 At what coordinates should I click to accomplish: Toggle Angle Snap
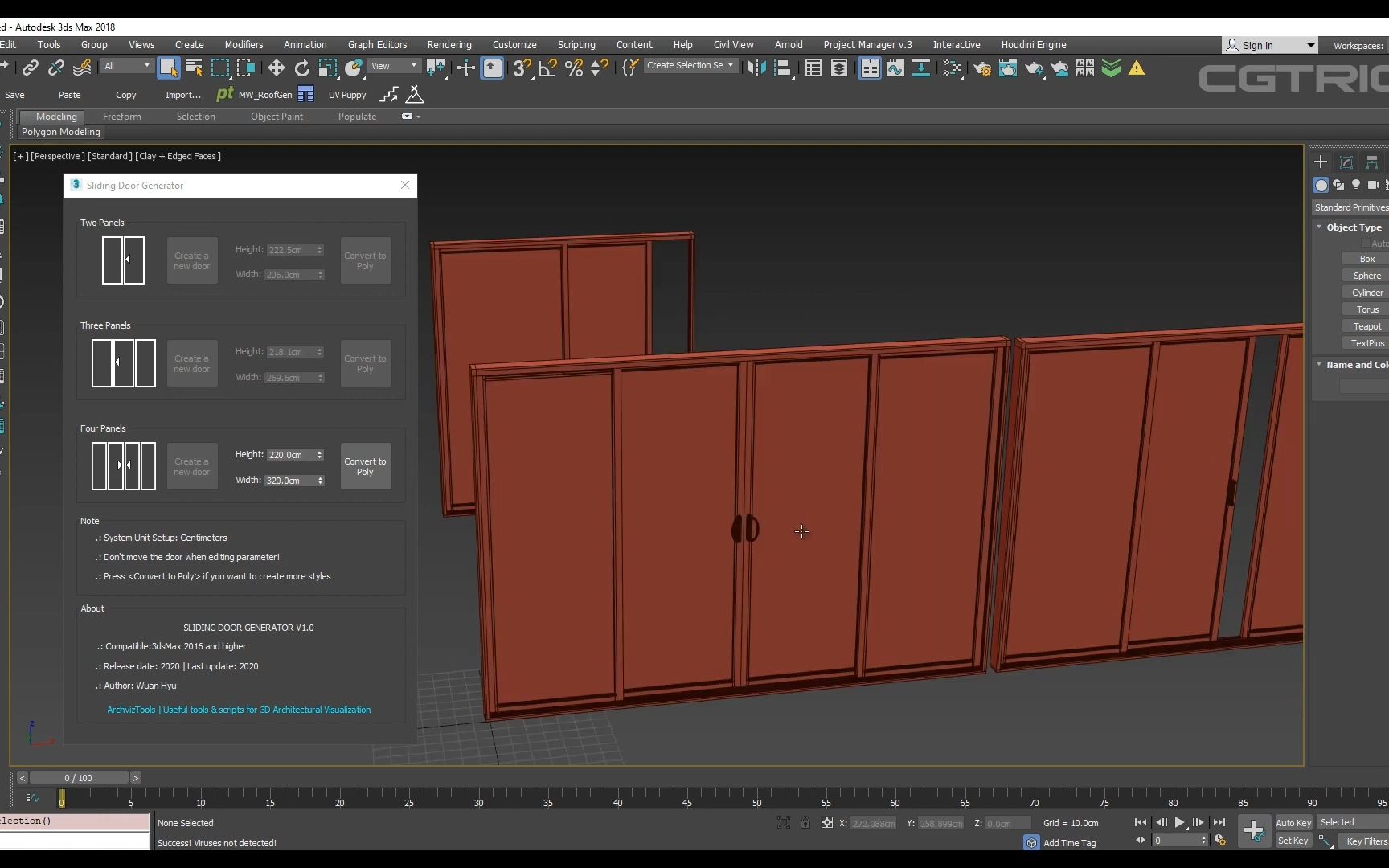pyautogui.click(x=547, y=68)
